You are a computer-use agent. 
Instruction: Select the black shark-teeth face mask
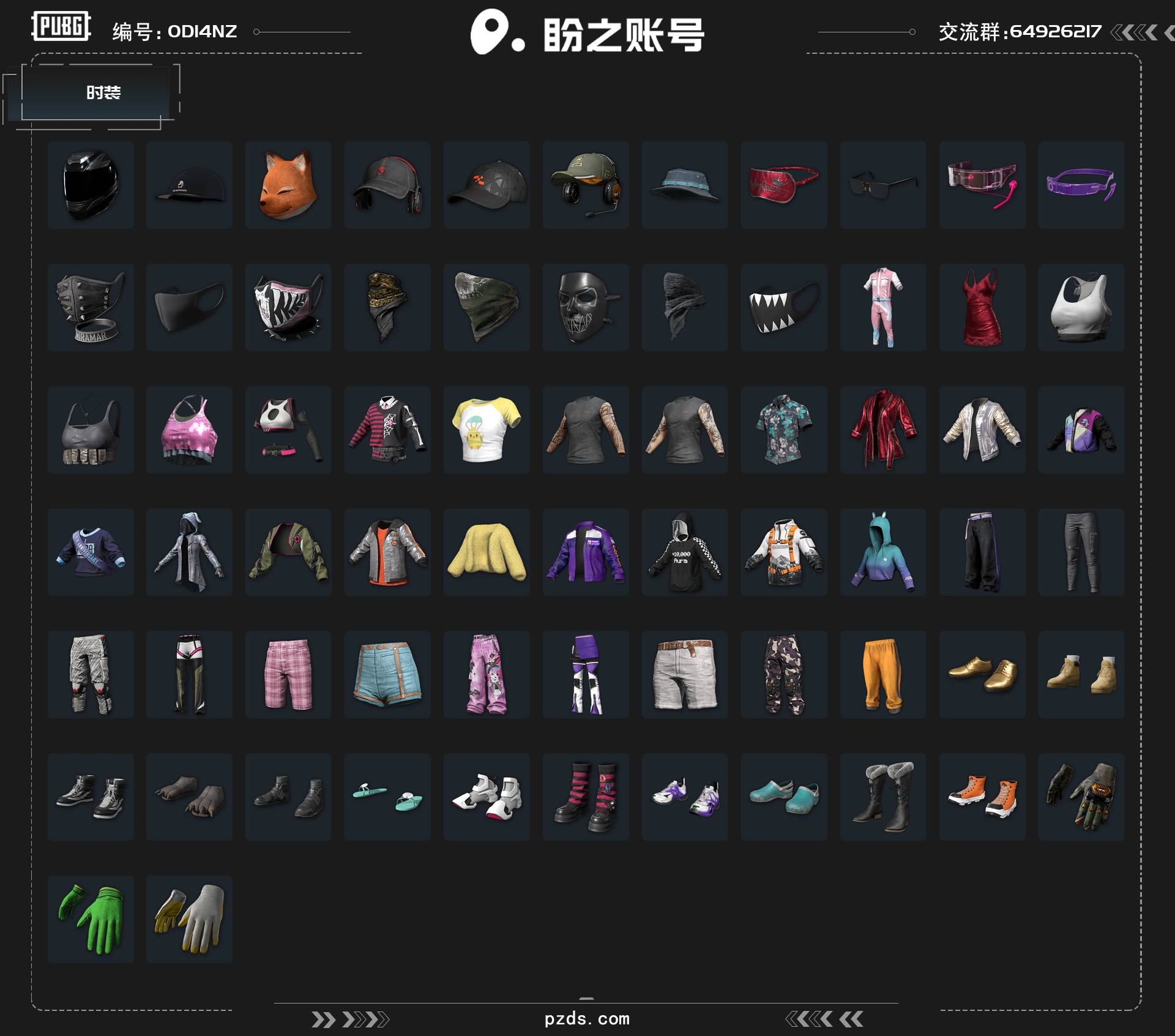click(x=784, y=307)
